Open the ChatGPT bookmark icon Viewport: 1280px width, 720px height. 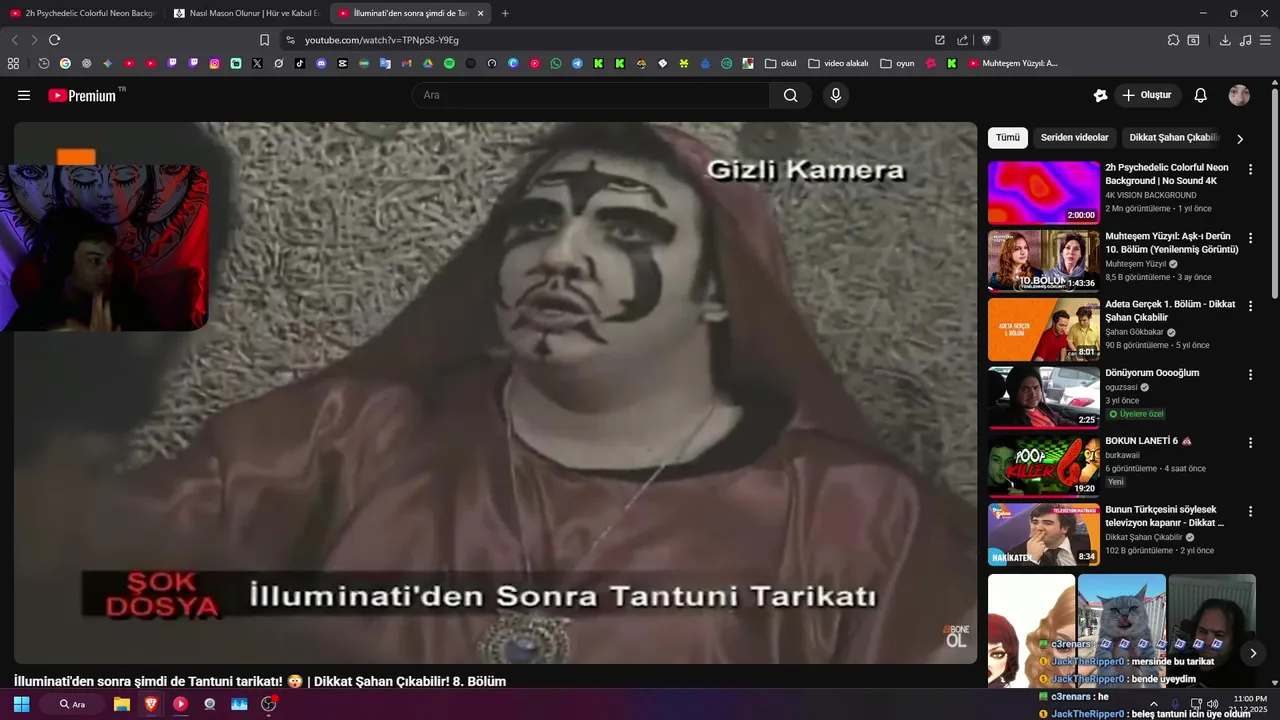click(x=86, y=63)
